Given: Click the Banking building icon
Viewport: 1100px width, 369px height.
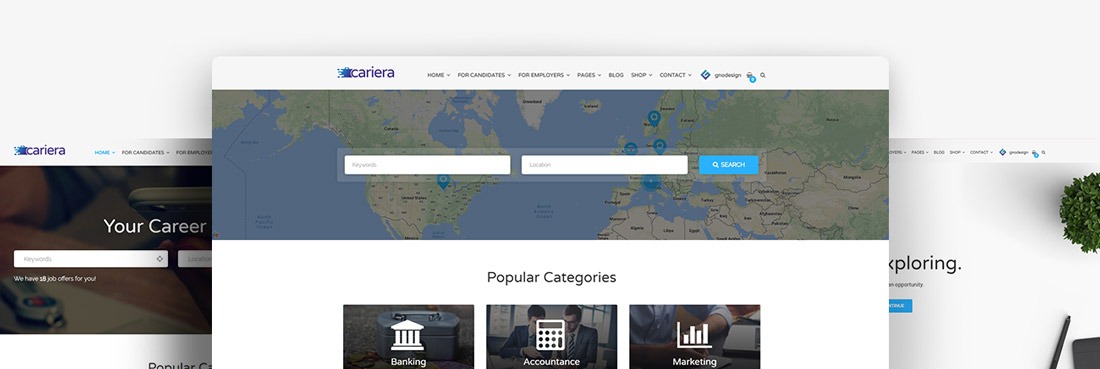Looking at the screenshot, I should [408, 335].
